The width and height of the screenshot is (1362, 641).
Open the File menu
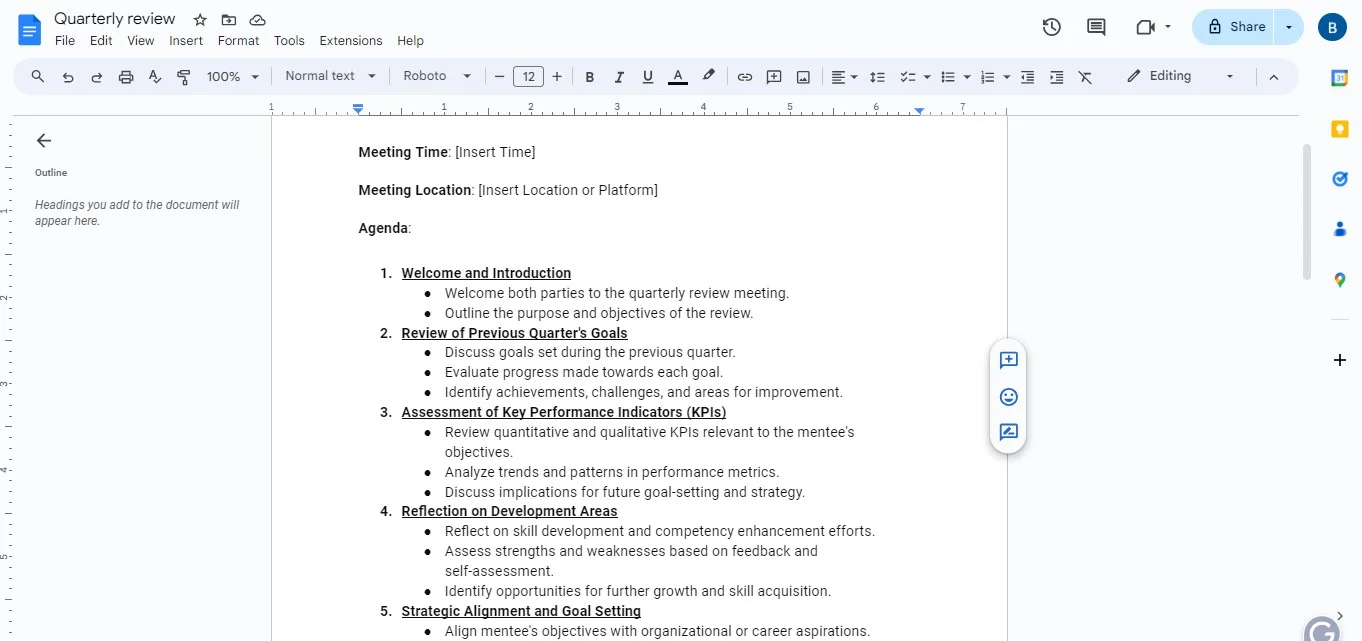click(65, 41)
